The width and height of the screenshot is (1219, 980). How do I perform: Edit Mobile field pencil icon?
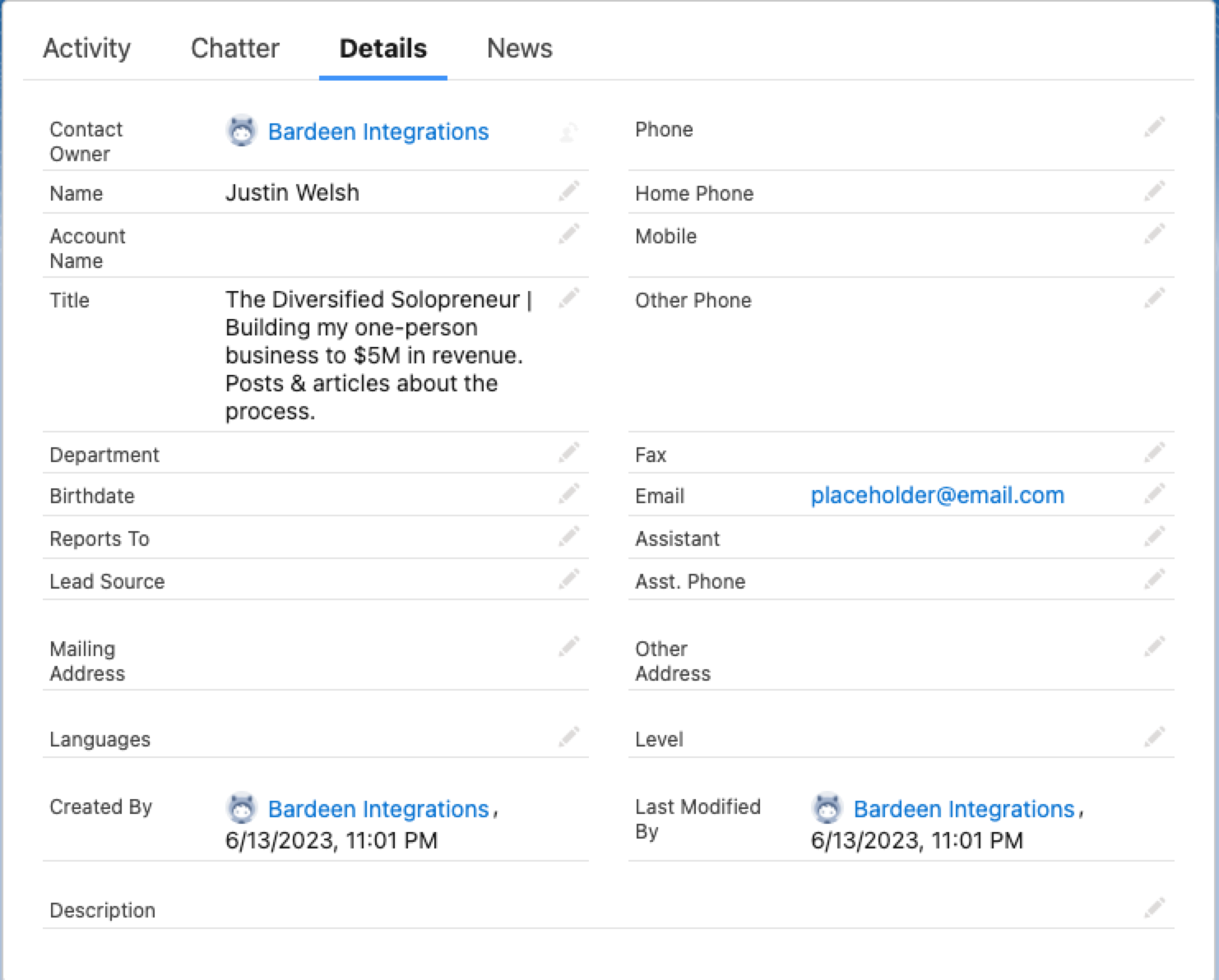pos(1155,234)
